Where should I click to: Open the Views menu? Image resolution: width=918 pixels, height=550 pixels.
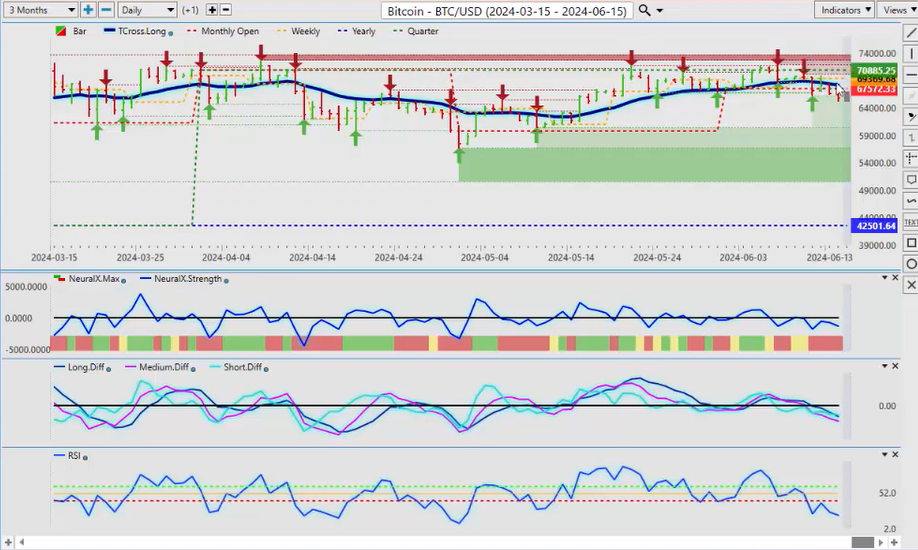pos(898,10)
